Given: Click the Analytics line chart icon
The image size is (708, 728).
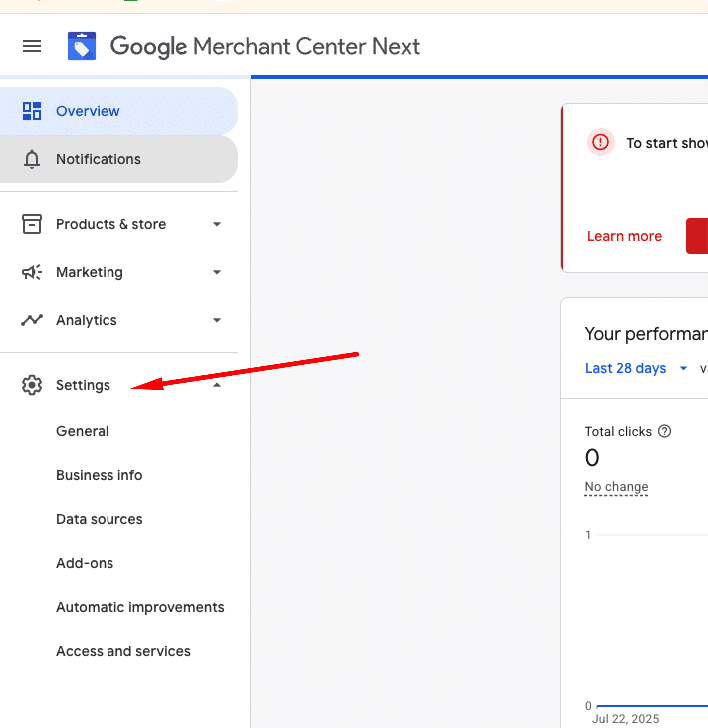Looking at the screenshot, I should [x=32, y=320].
